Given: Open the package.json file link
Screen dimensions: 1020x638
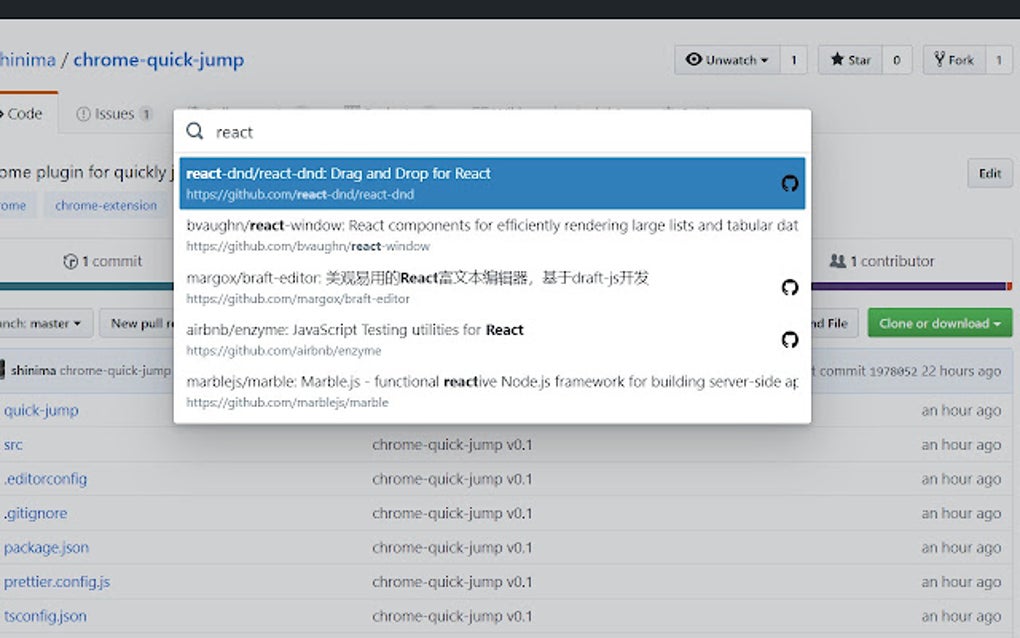Looking at the screenshot, I should pyautogui.click(x=46, y=547).
